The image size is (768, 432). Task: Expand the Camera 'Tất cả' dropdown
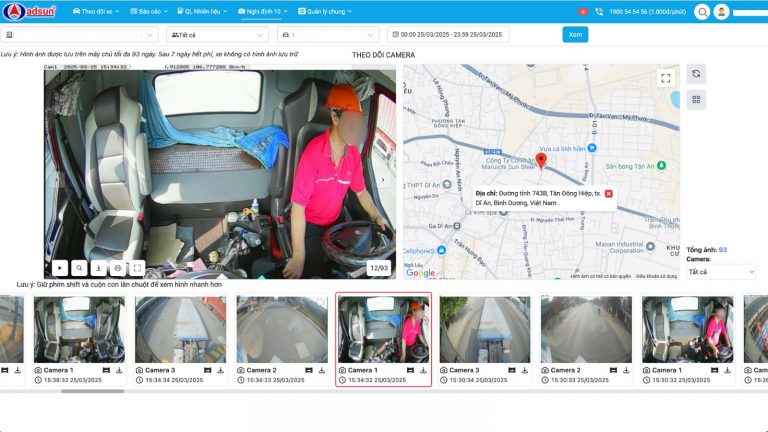coord(720,272)
